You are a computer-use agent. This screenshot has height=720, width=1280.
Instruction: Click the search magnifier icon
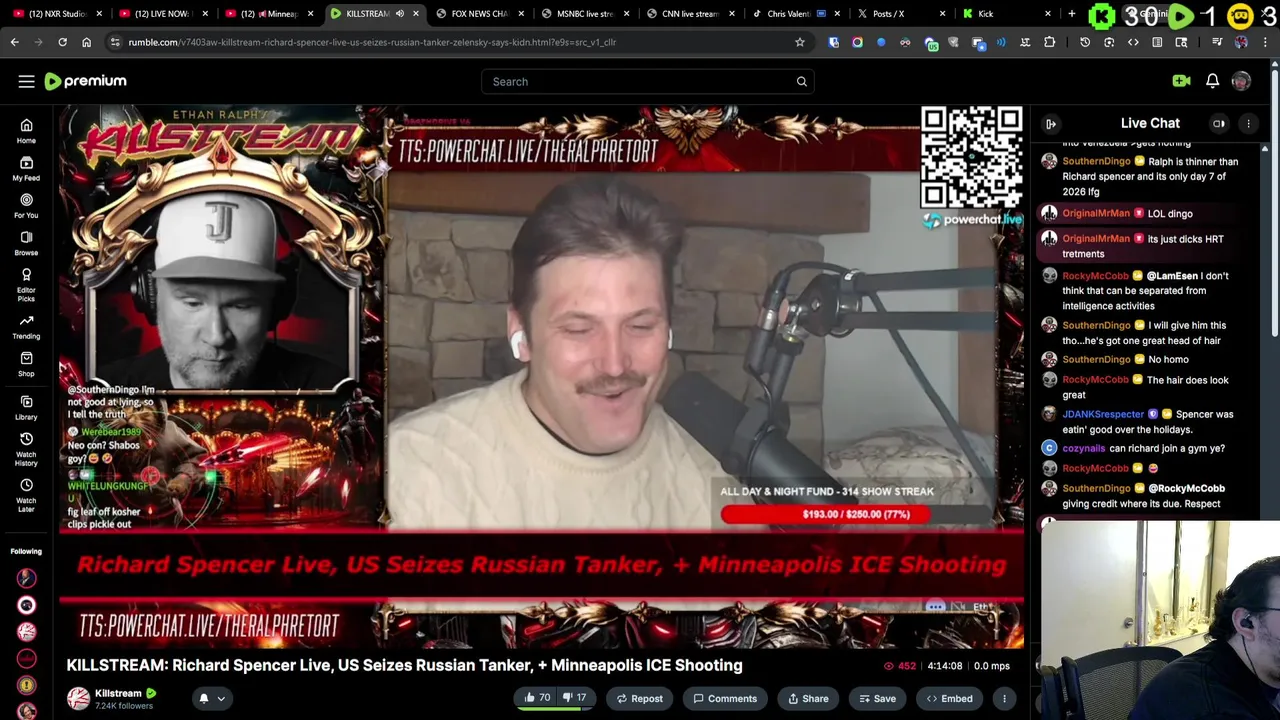(801, 81)
